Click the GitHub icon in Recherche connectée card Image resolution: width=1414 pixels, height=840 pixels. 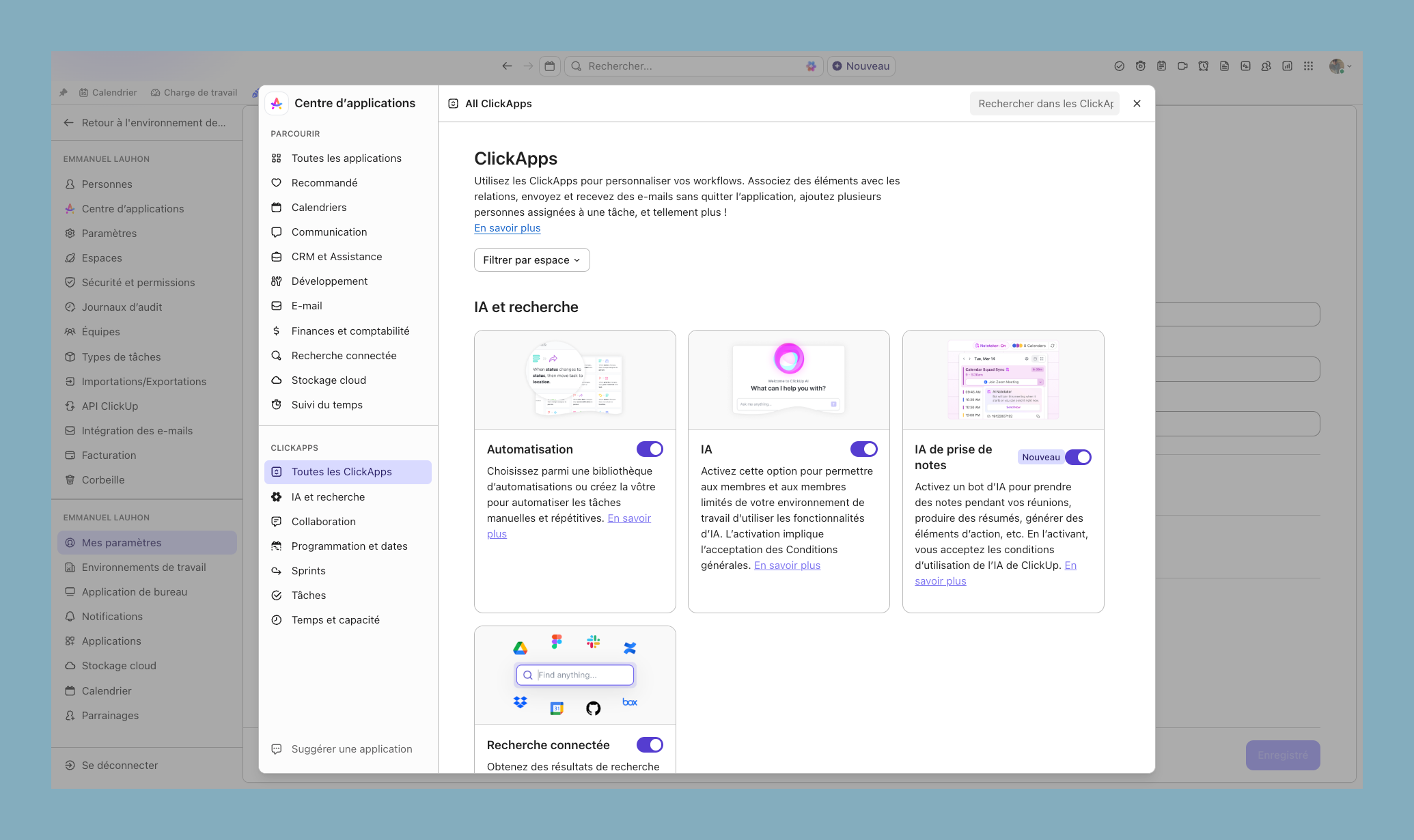pyautogui.click(x=593, y=708)
